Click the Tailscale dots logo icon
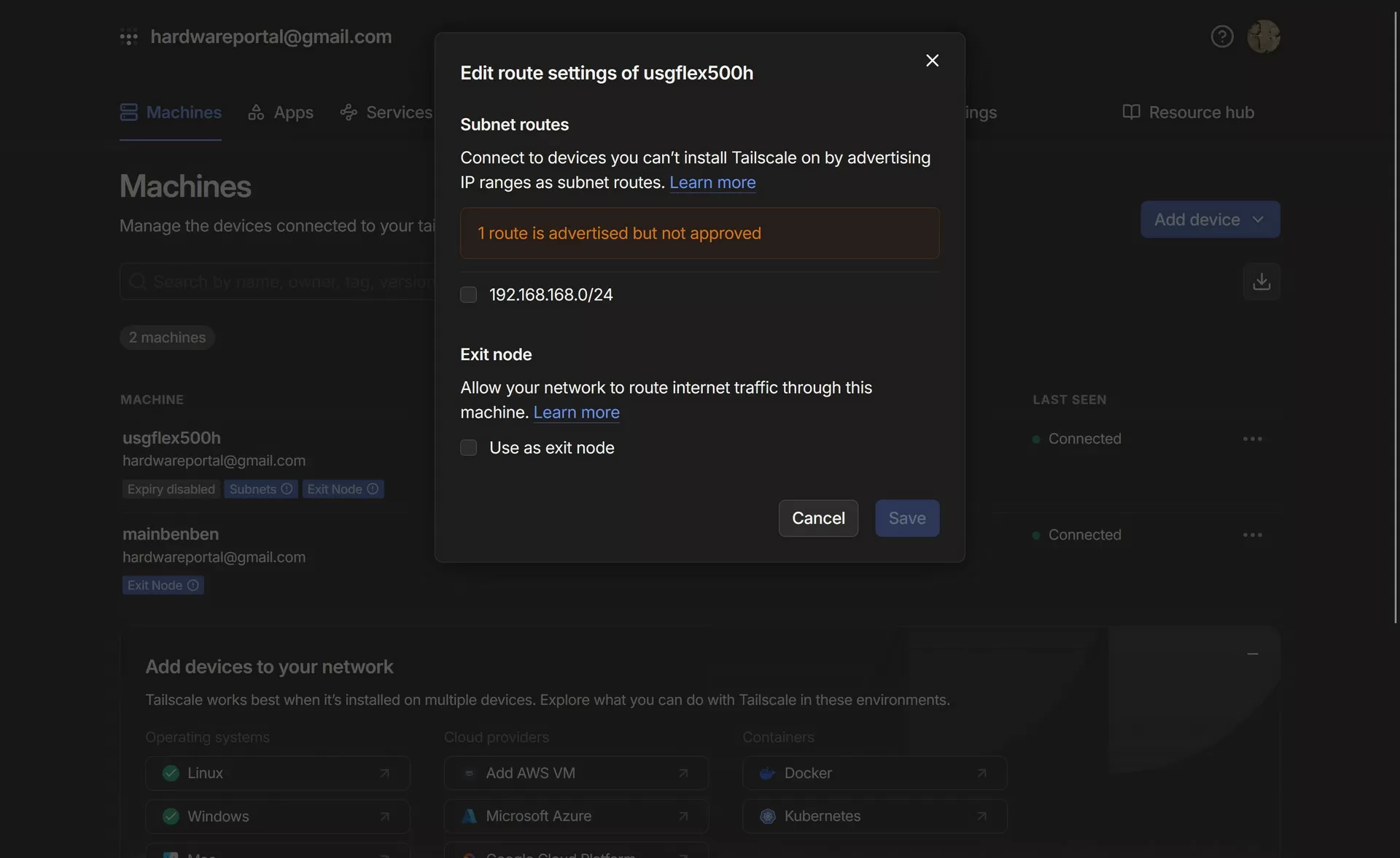This screenshot has height=858, width=1400. 129,36
